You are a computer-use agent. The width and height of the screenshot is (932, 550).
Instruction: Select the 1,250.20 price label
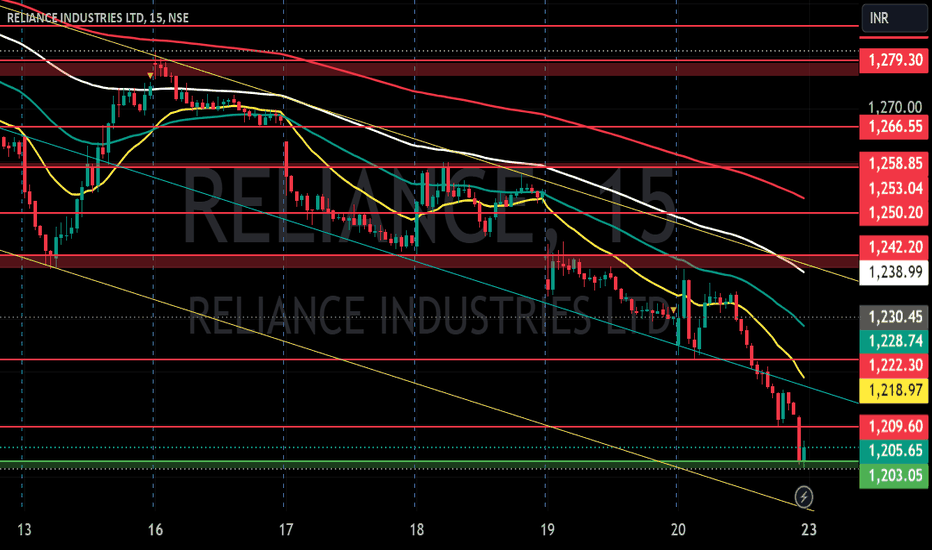click(895, 212)
